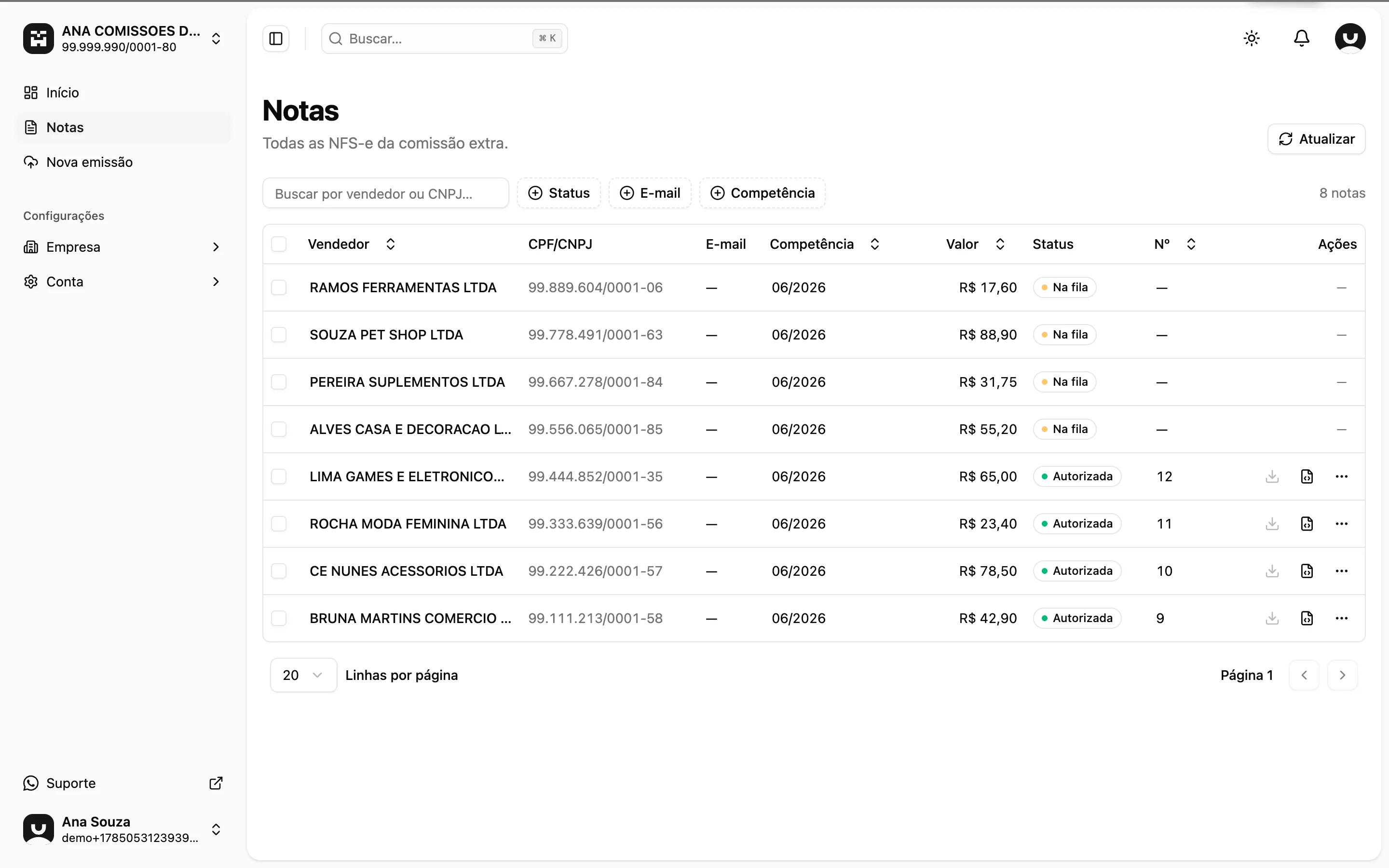Open XML file for LIMA GAMES note

coord(1307,476)
